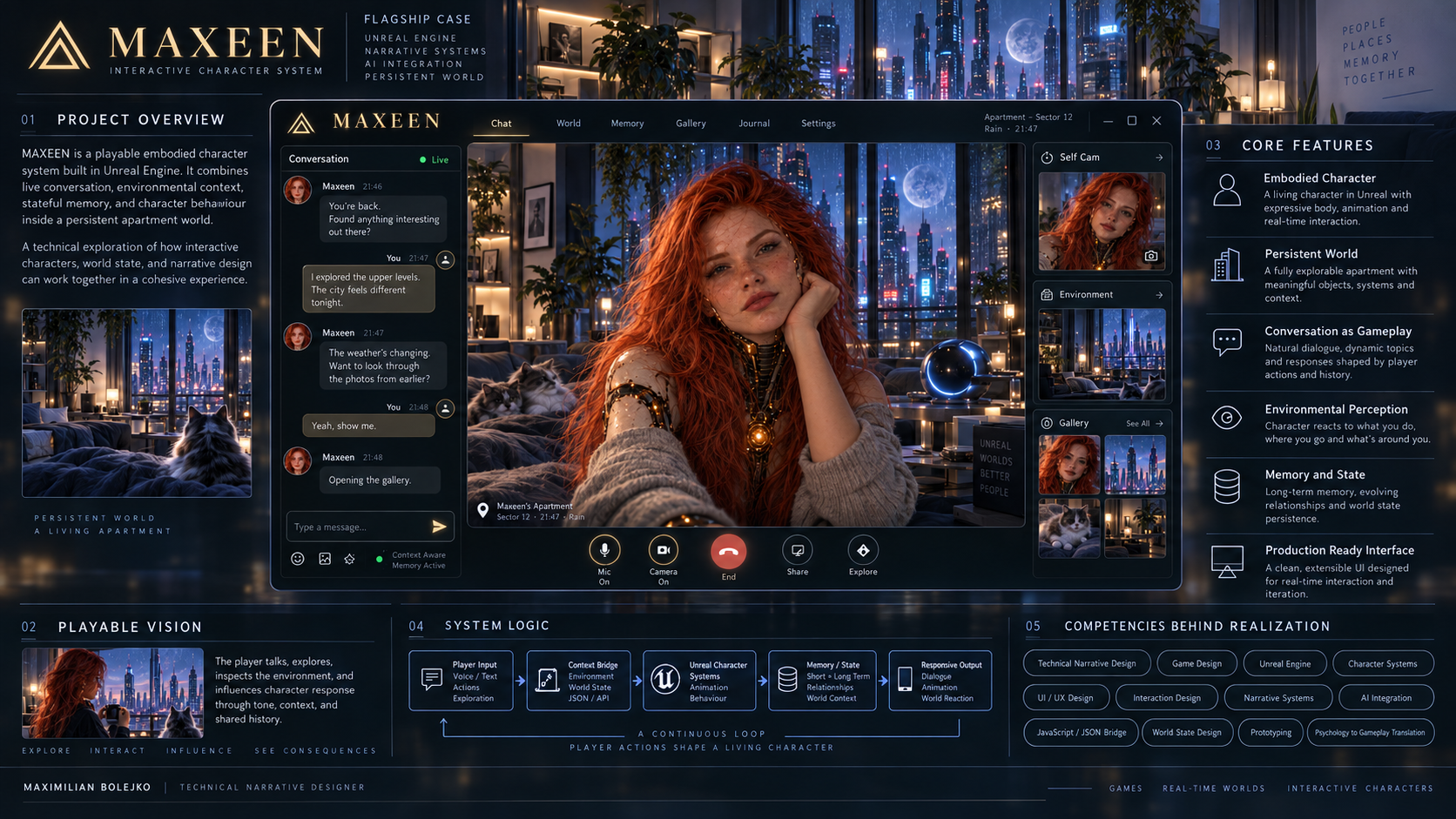Click the Production Ready Interface monitor icon
Viewport: 1456px width, 819px height.
click(1227, 561)
